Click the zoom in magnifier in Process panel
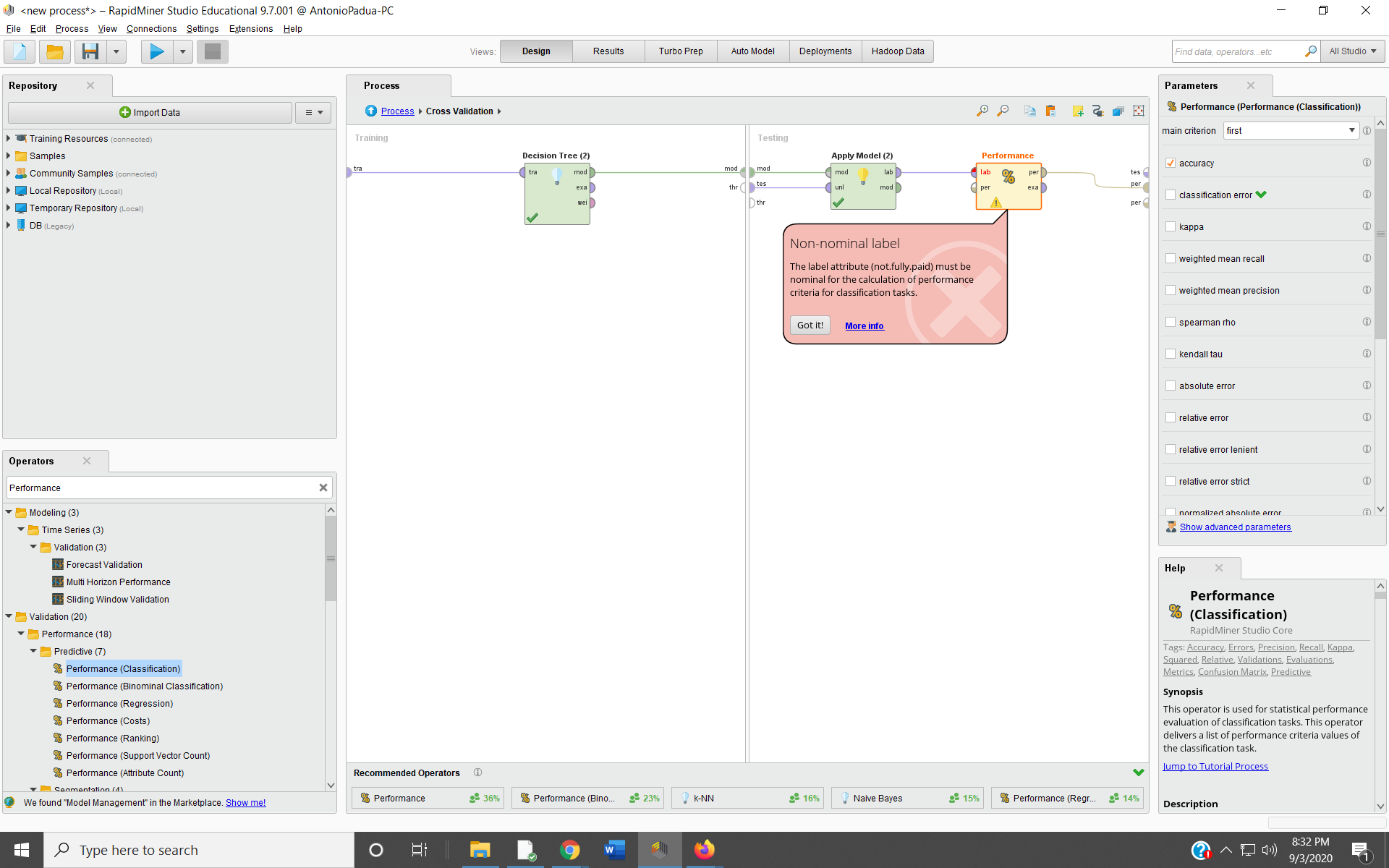1389x868 pixels. pos(982,111)
